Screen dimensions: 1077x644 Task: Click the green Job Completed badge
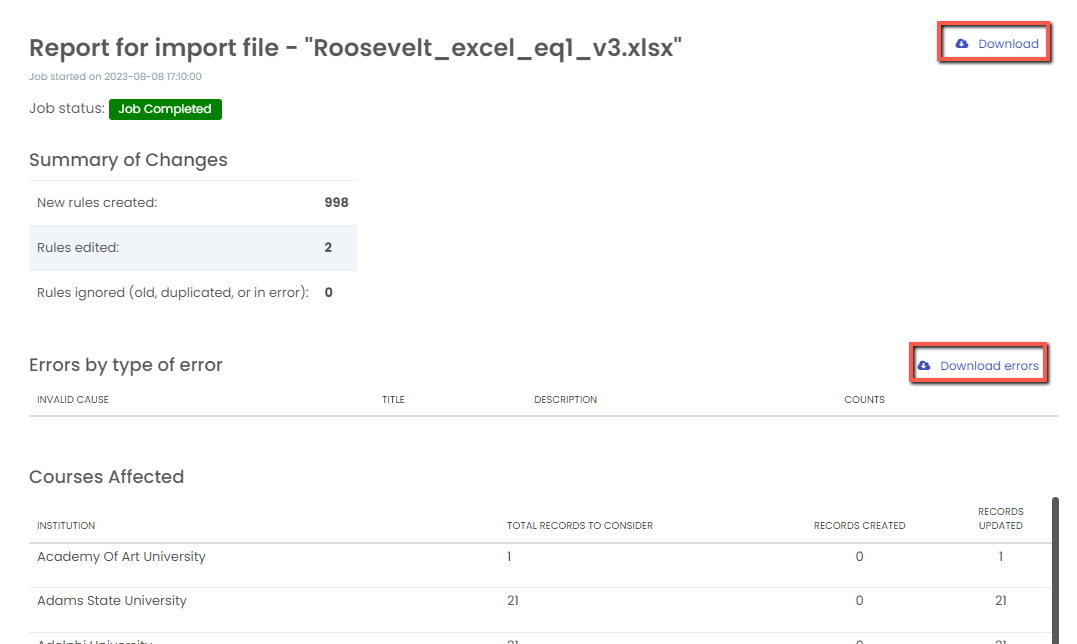pos(165,109)
